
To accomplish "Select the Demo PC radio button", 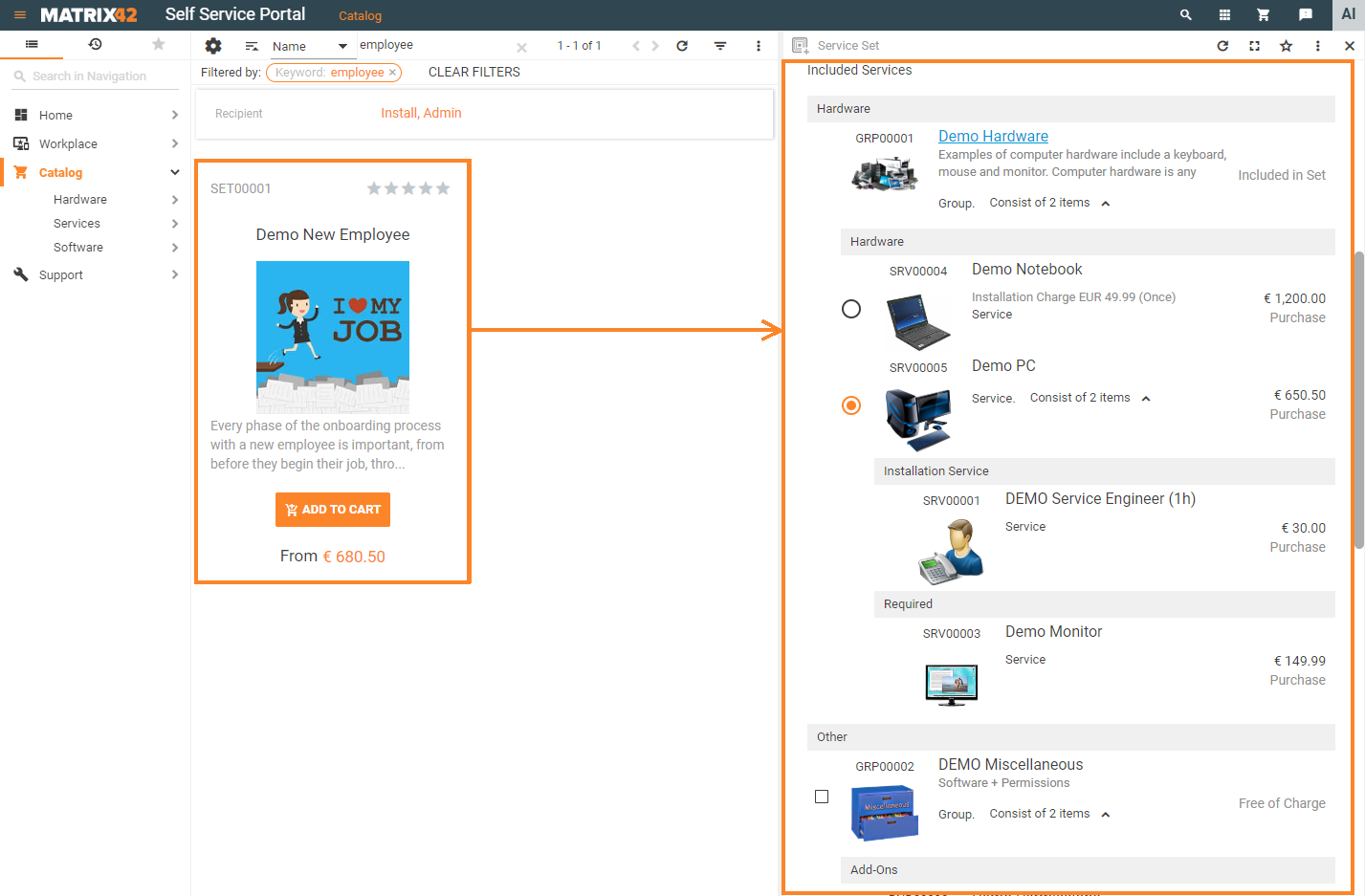I will tap(850, 405).
